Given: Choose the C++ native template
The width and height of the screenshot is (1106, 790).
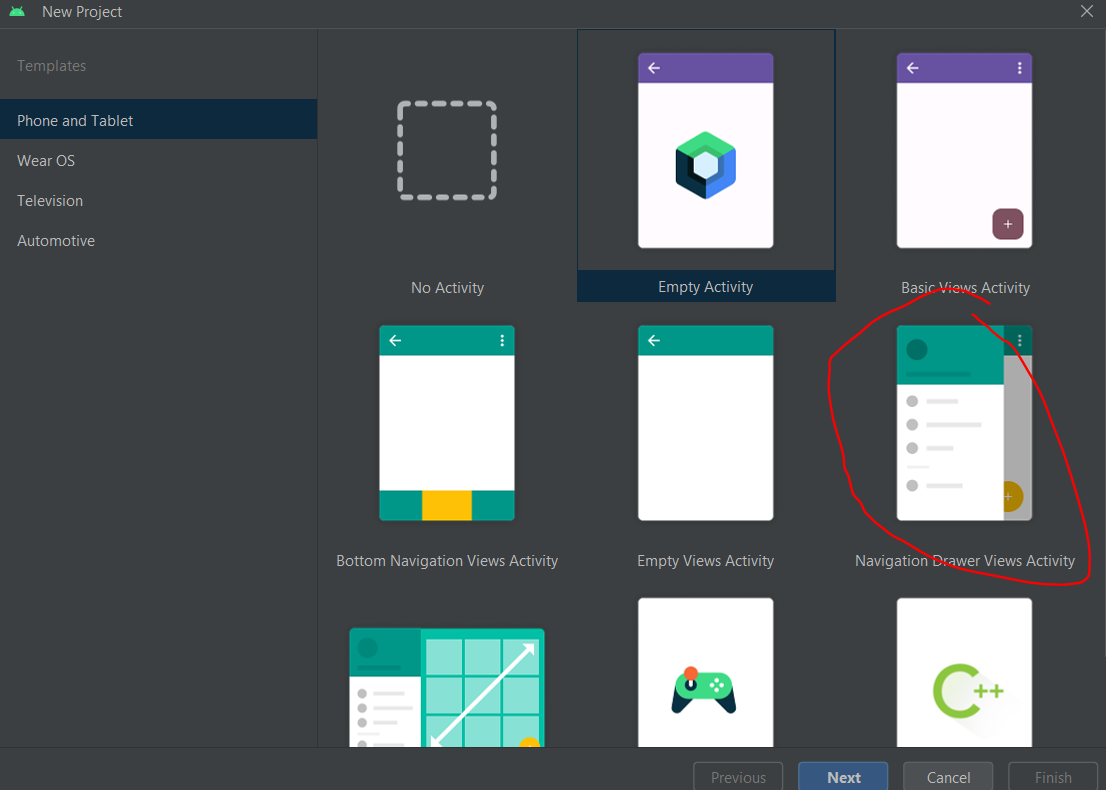Looking at the screenshot, I should [964, 672].
